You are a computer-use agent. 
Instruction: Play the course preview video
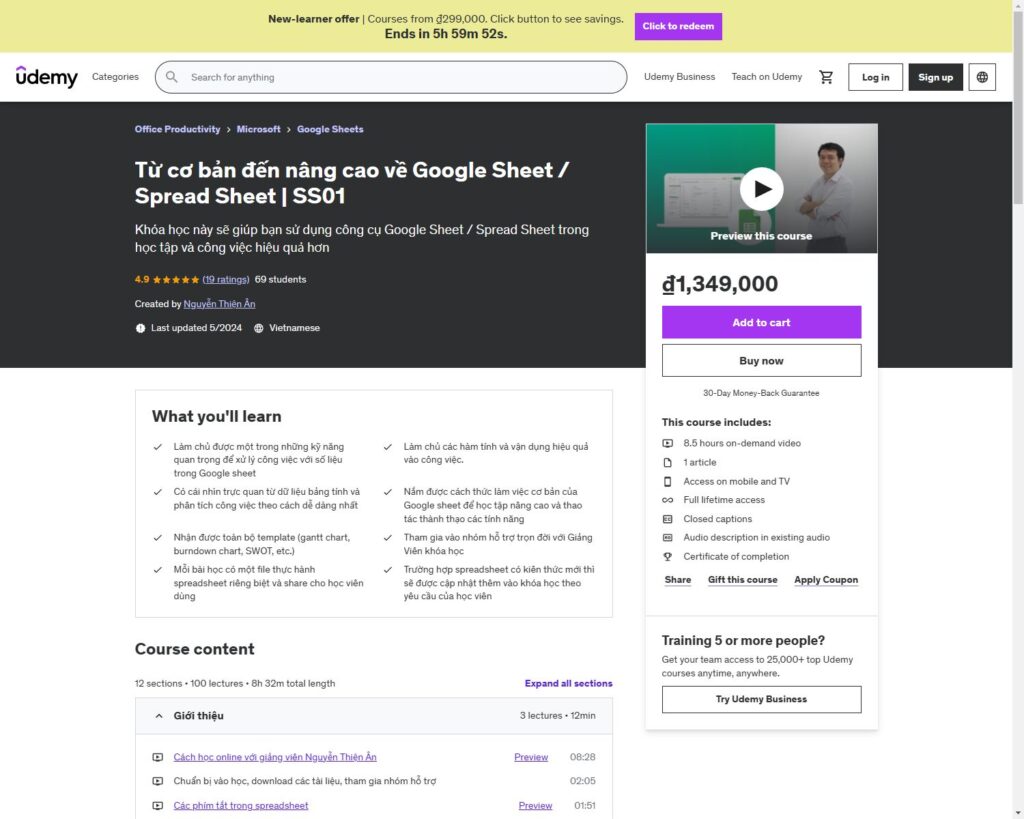tap(761, 188)
